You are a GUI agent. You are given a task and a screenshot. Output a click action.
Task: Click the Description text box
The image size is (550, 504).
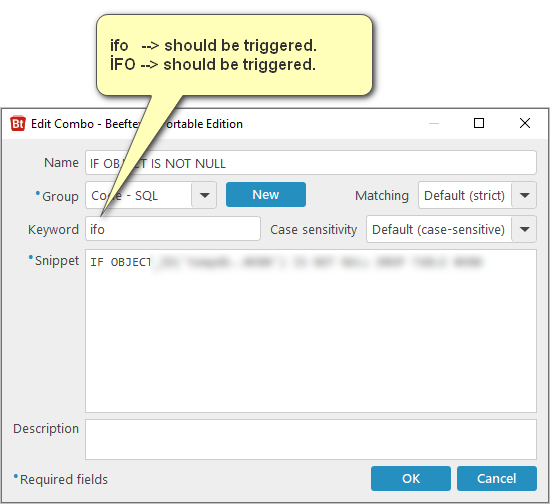pos(311,439)
